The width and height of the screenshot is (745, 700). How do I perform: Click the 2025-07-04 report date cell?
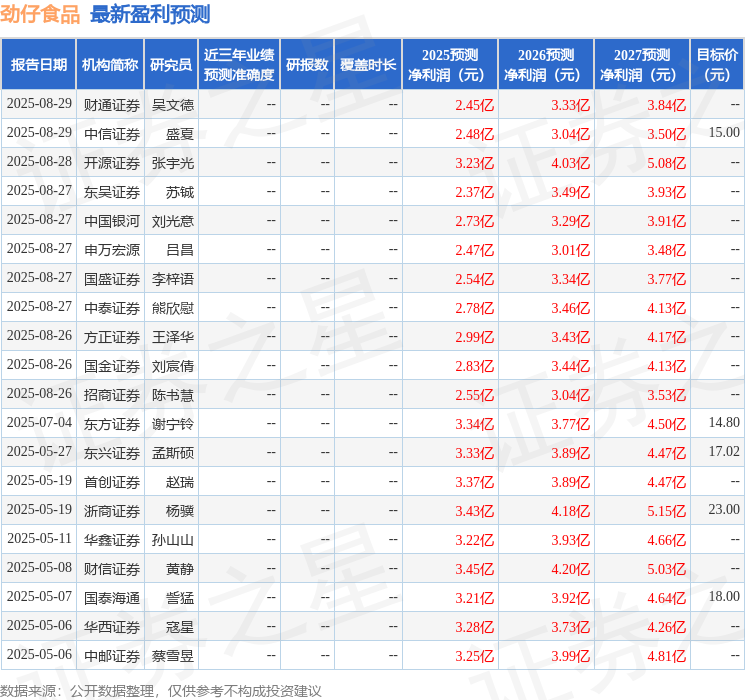tap(39, 424)
